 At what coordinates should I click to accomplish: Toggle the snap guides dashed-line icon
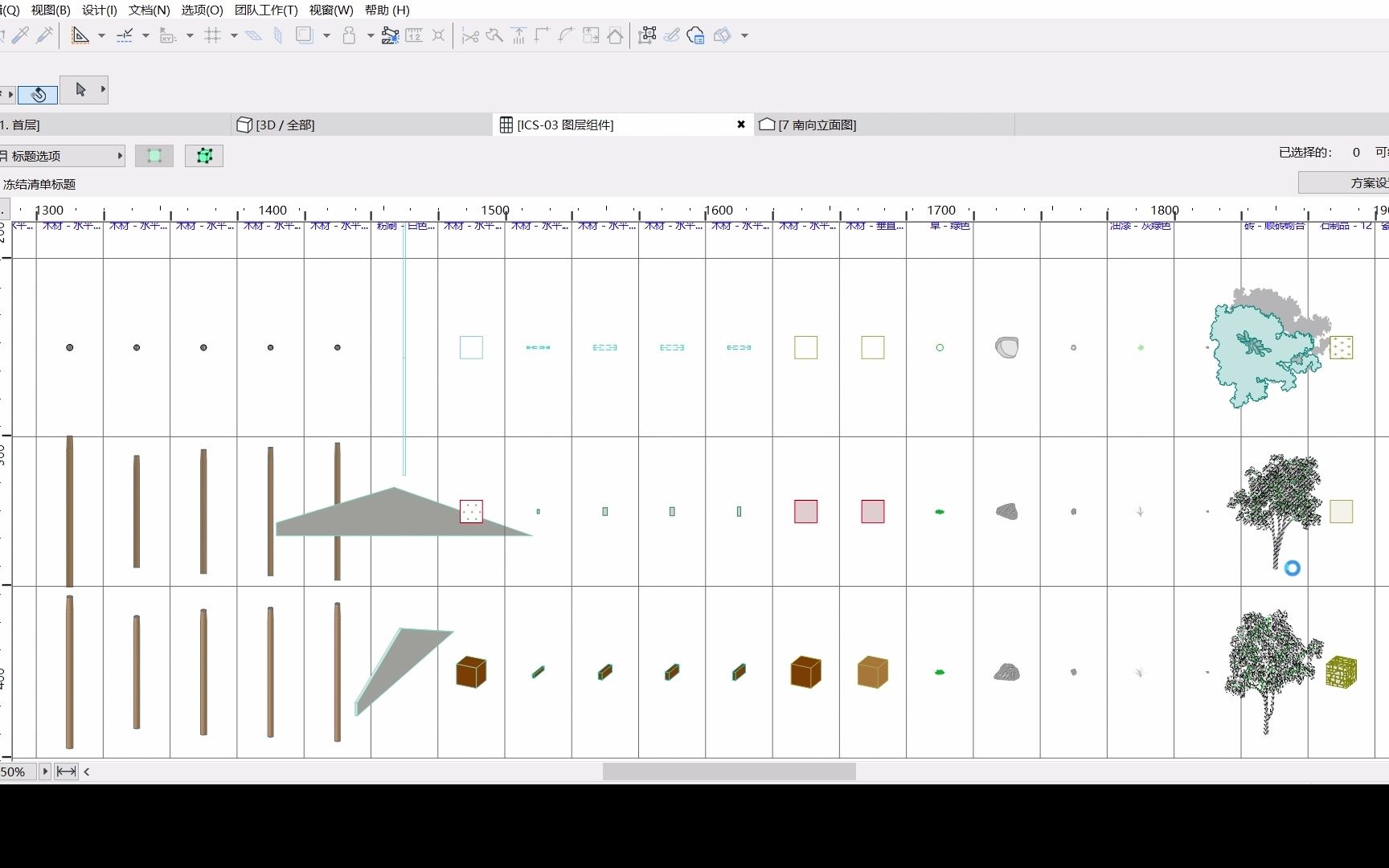click(x=125, y=35)
